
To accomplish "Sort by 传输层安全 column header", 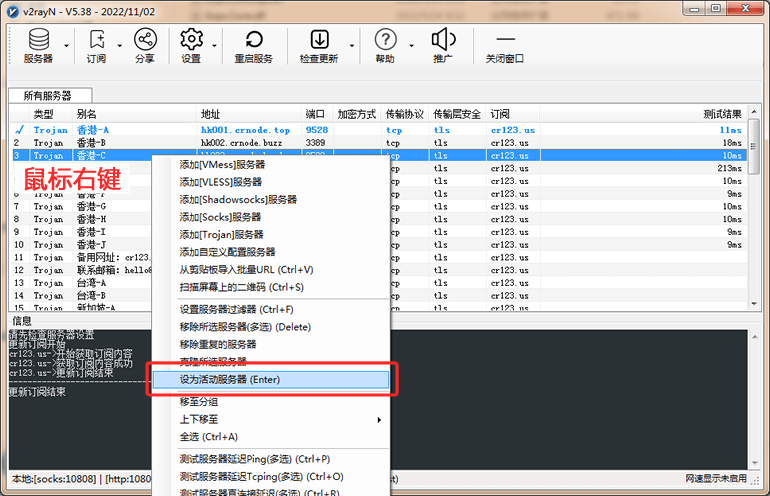I will pyautogui.click(x=457, y=114).
